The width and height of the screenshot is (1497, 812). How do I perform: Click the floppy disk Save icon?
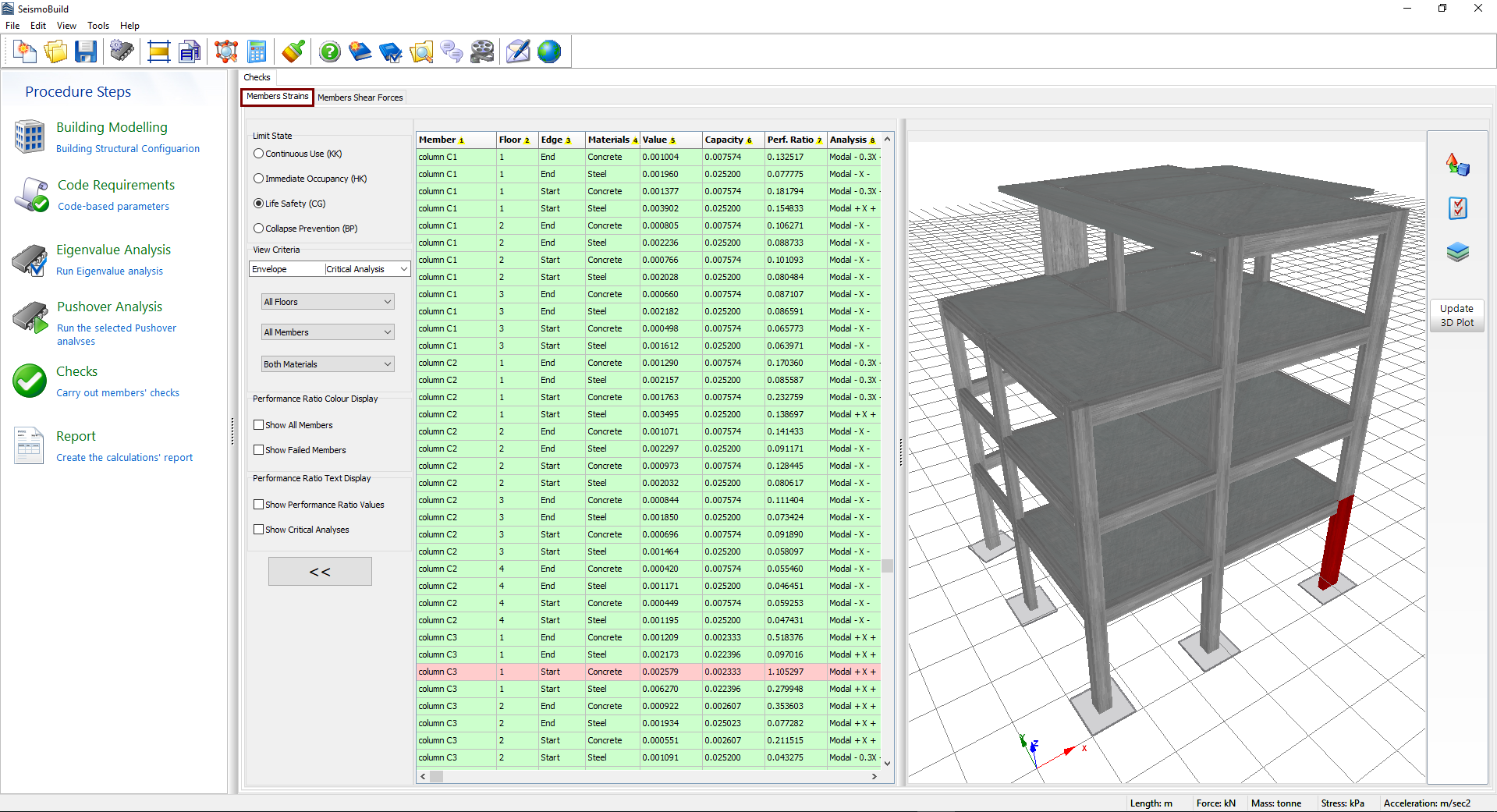point(86,52)
